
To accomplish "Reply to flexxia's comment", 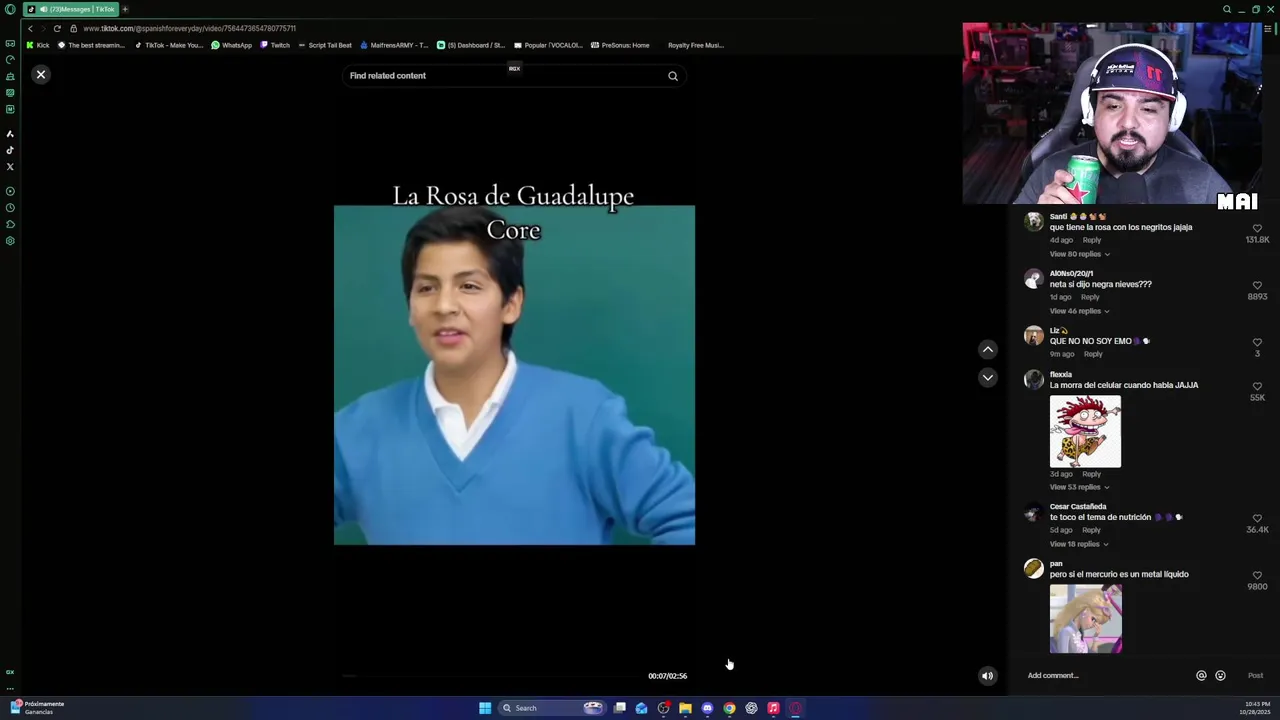I will click(1091, 474).
